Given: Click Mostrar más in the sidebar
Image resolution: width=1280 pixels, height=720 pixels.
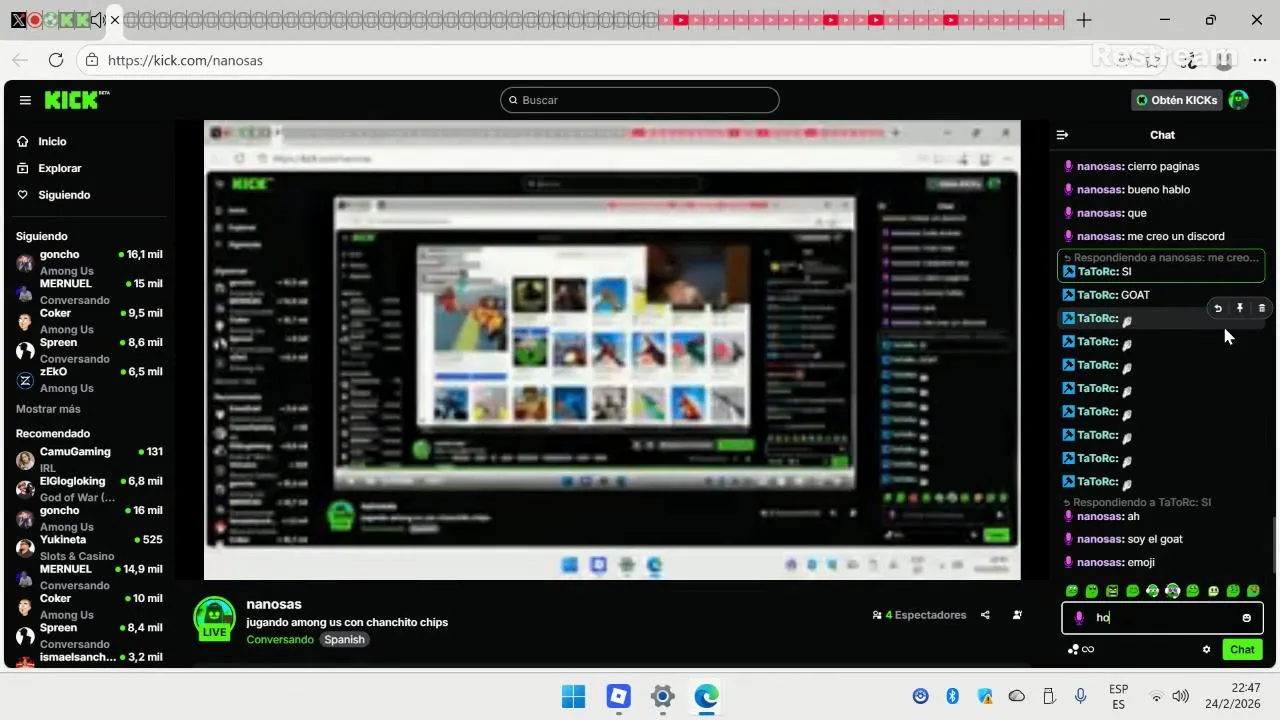Looking at the screenshot, I should (x=48, y=409).
